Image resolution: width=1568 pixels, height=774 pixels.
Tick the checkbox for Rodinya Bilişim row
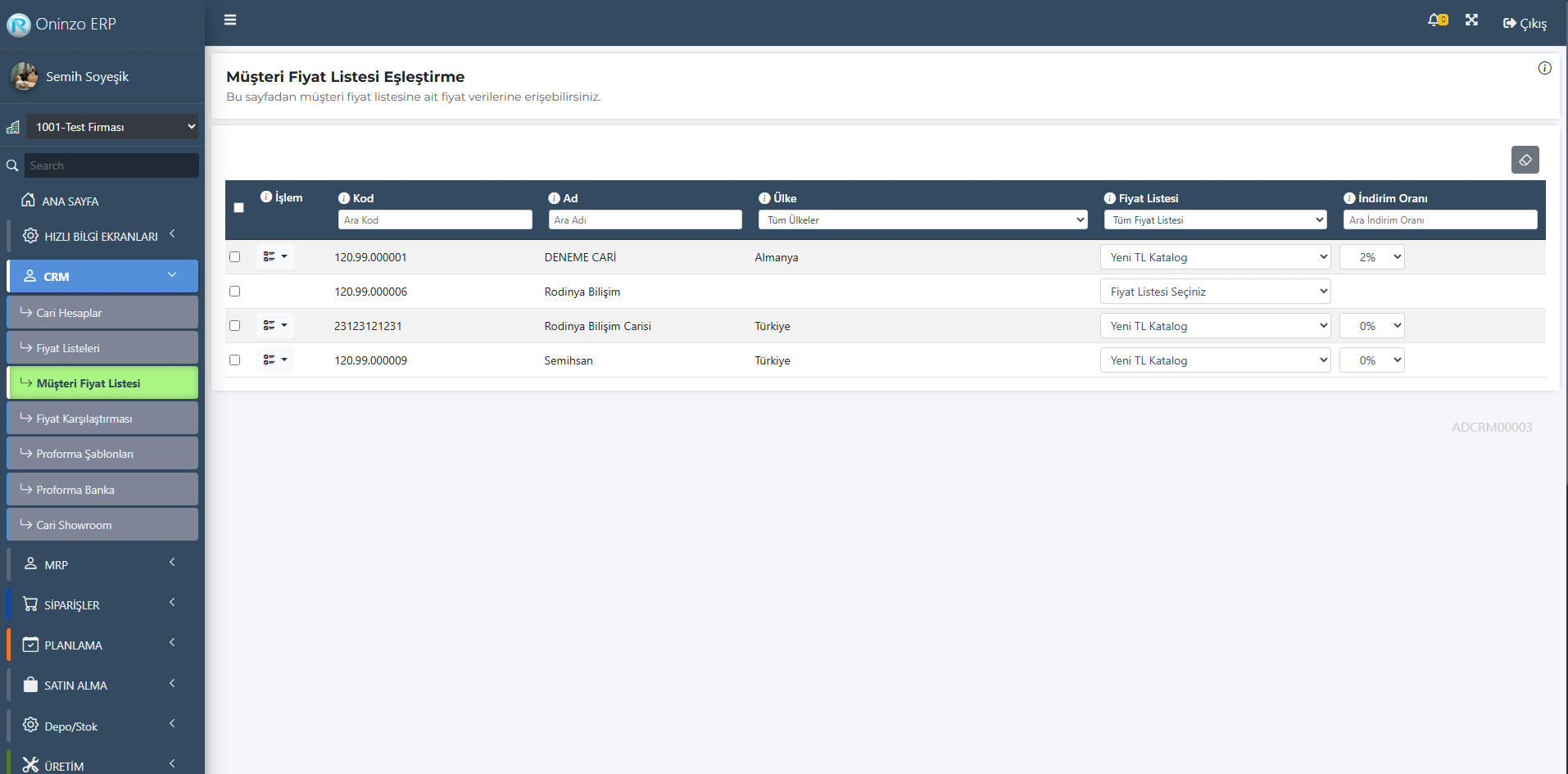[235, 292]
